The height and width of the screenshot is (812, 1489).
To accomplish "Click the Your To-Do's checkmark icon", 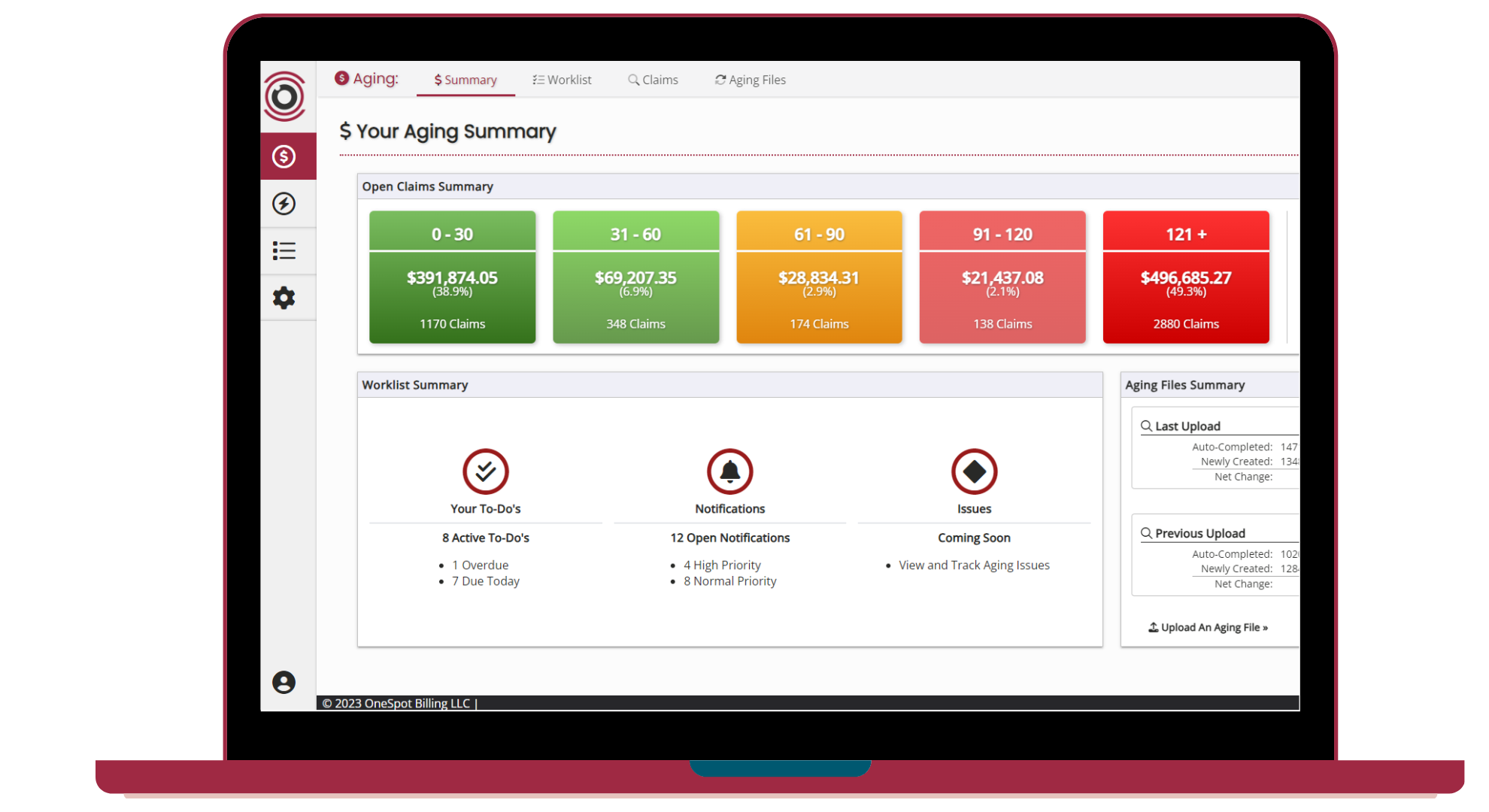I will [485, 471].
